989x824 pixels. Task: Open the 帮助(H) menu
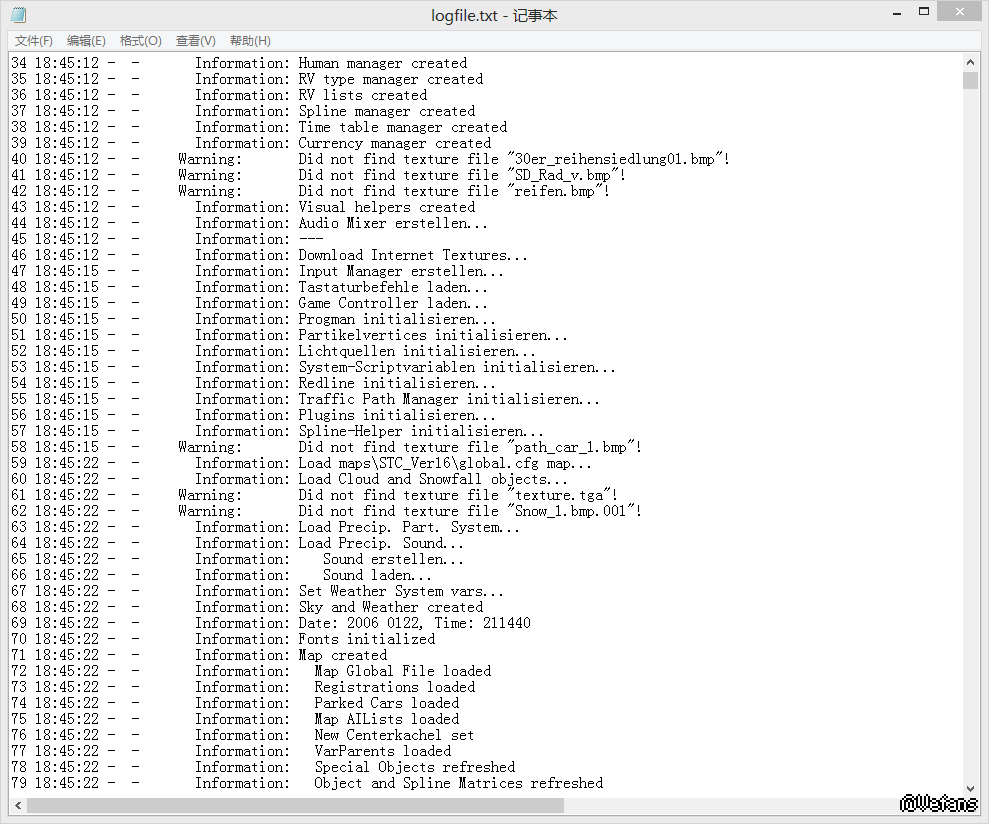tap(250, 41)
